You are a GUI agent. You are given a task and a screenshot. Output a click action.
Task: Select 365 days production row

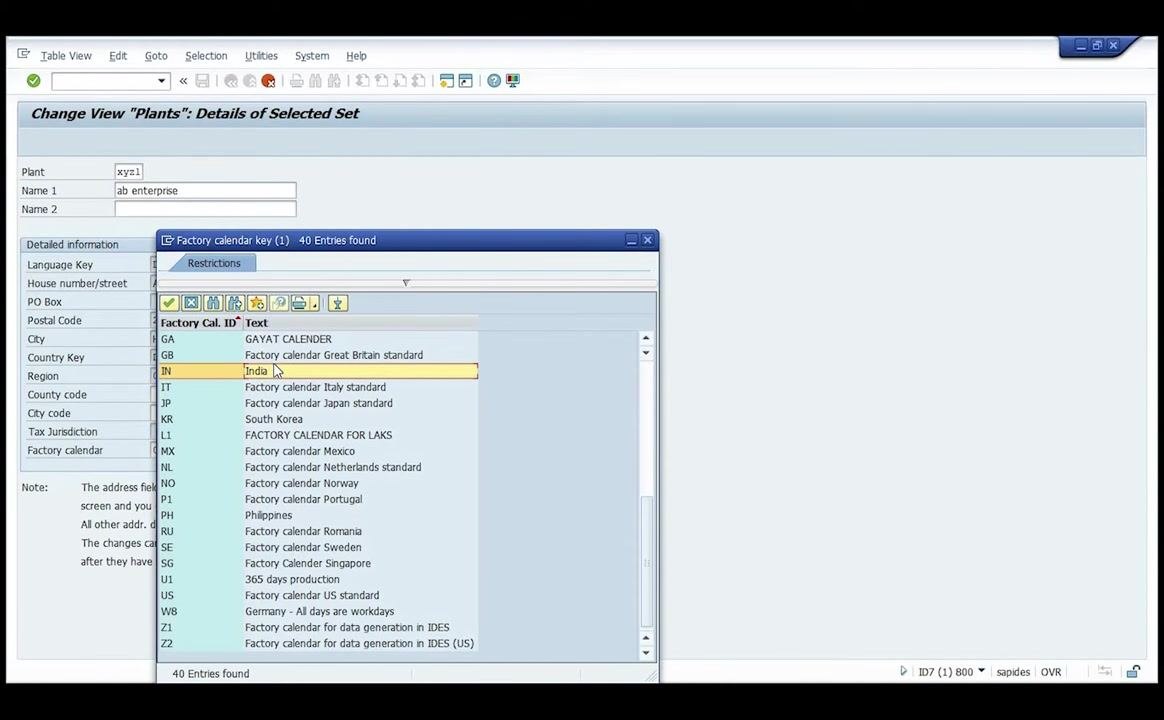318,580
